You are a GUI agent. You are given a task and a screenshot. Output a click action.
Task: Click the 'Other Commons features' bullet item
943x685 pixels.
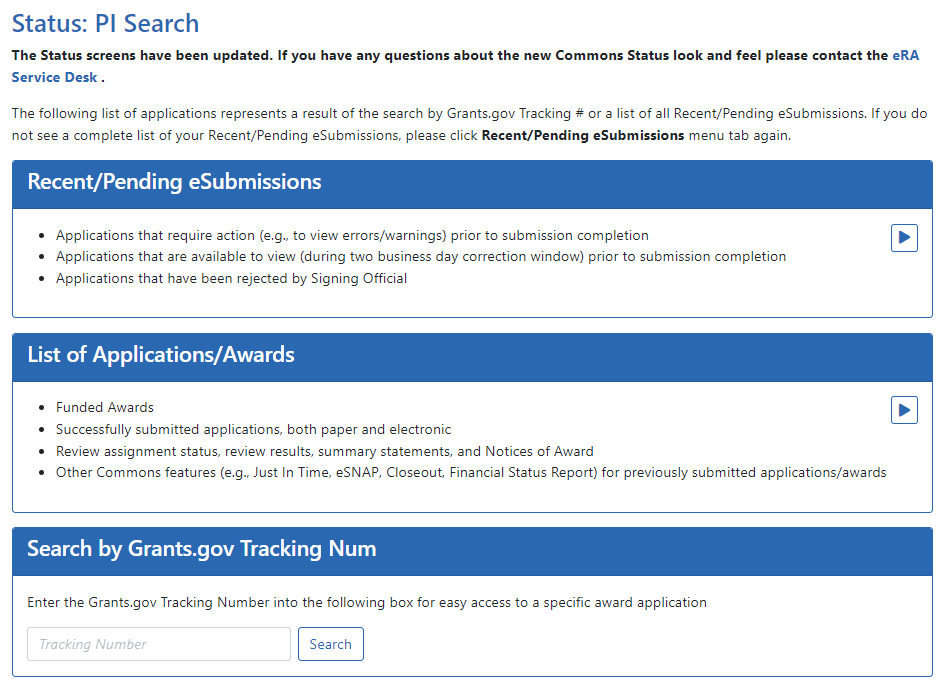coord(470,472)
